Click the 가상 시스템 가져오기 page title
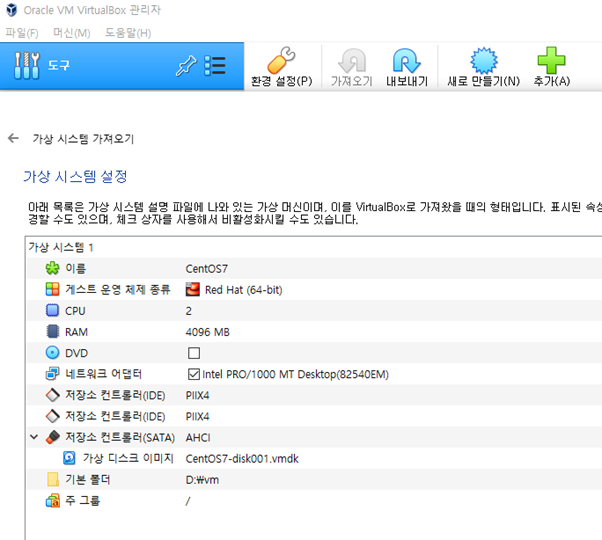This screenshot has height=540, width=602. (83, 139)
